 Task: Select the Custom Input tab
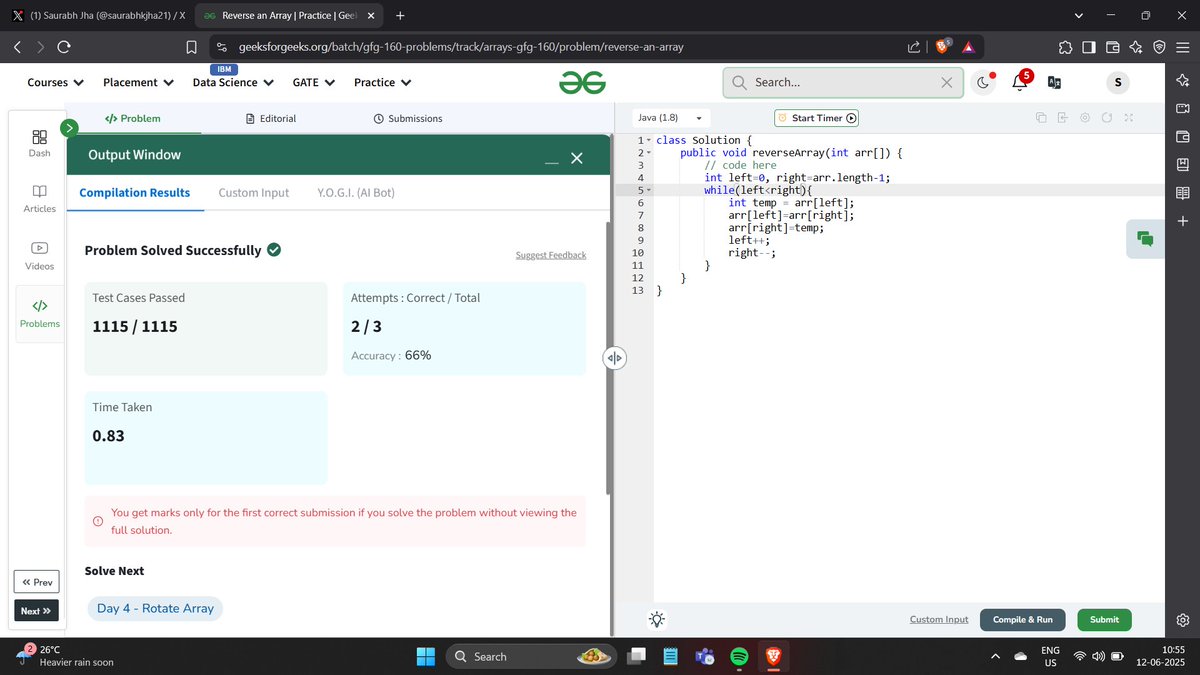pyautogui.click(x=254, y=193)
